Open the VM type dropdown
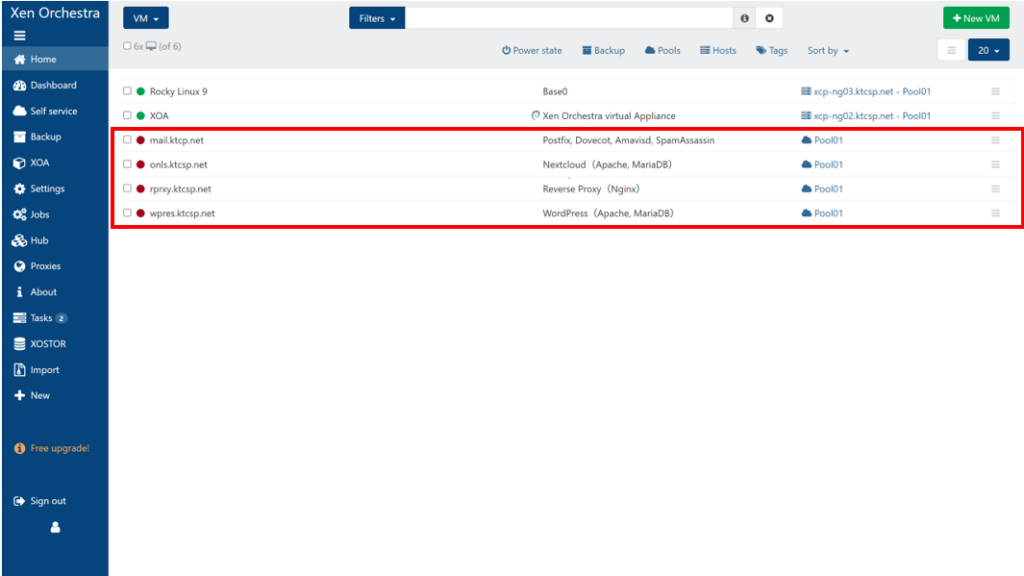This screenshot has height=576, width=1024. (146, 18)
